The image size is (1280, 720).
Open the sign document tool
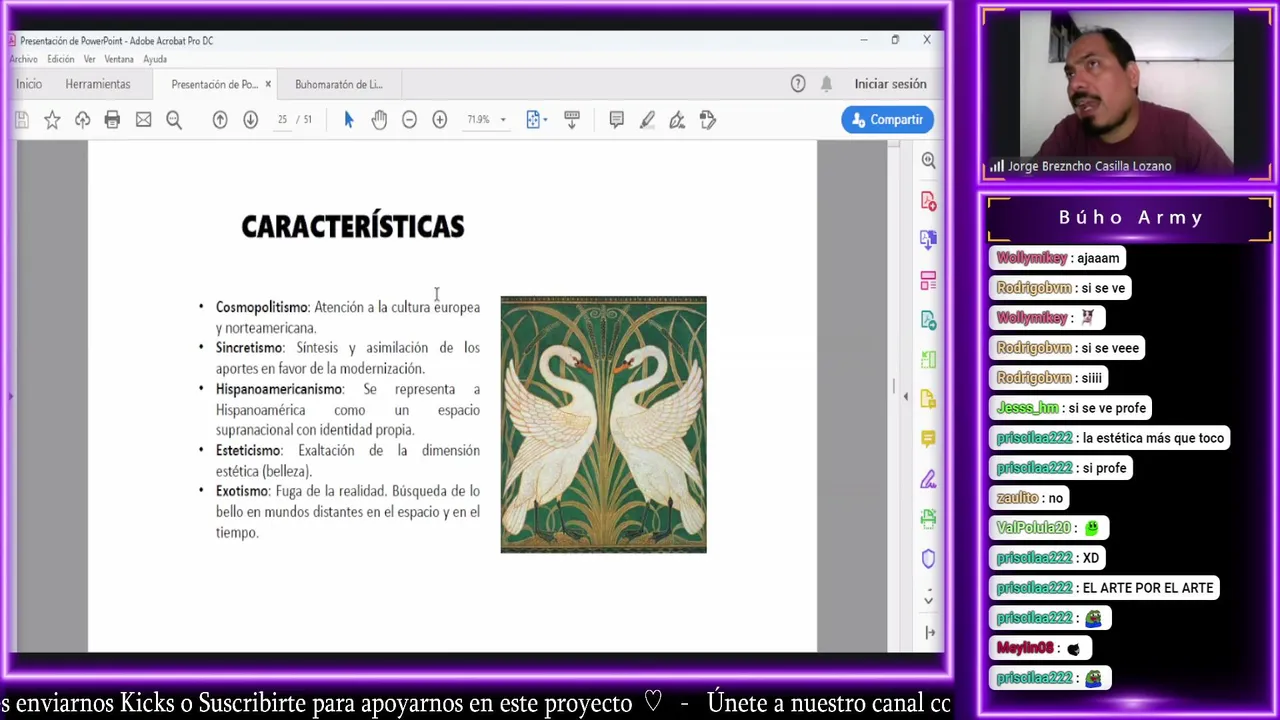pos(677,120)
